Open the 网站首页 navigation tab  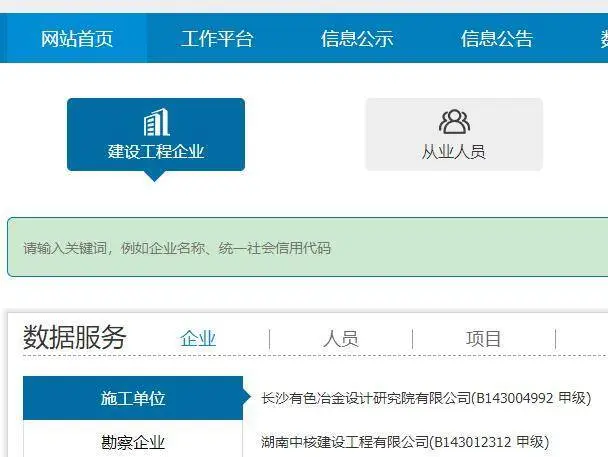[x=77, y=38]
